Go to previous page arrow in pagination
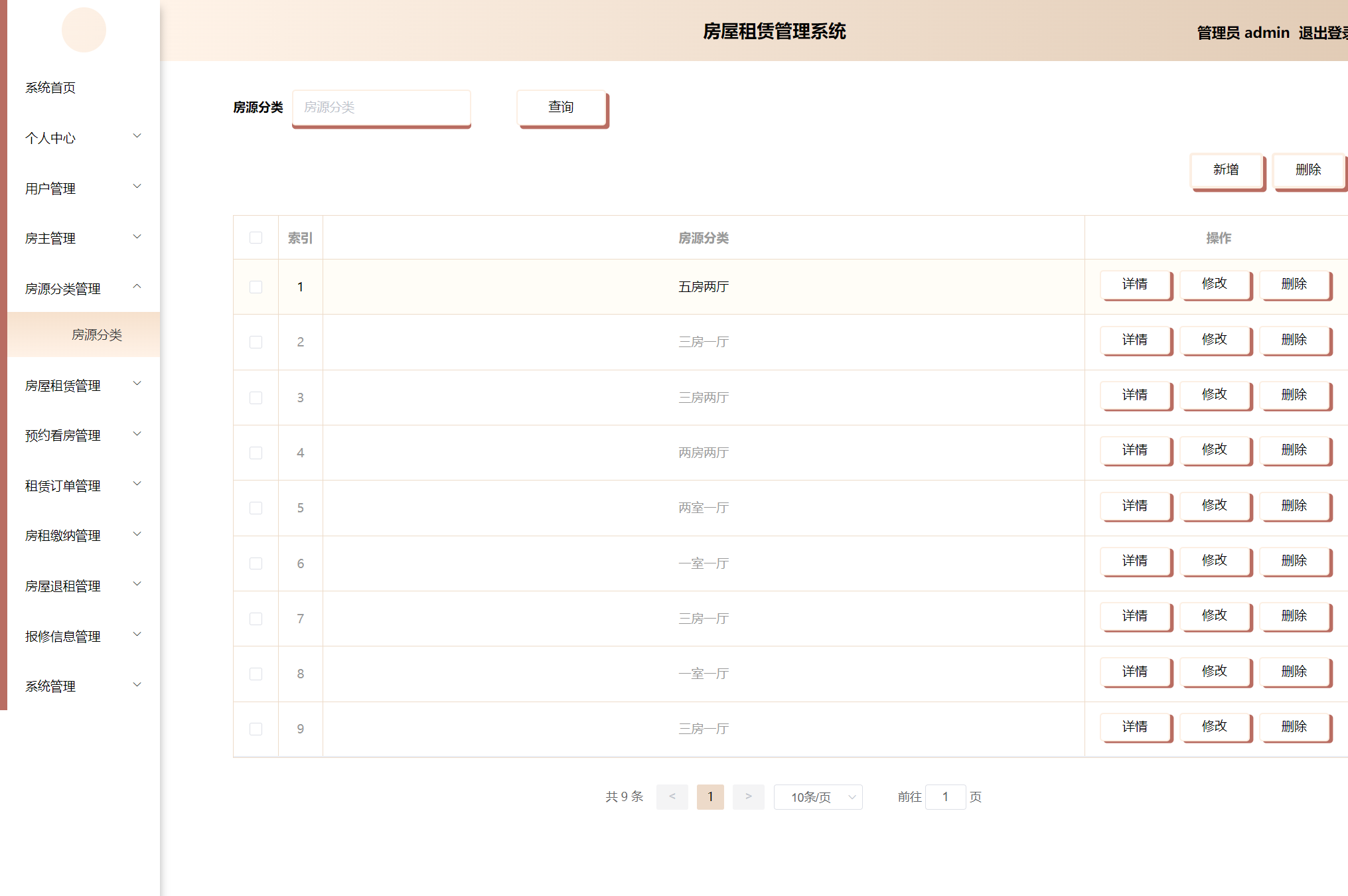Screen dimensions: 1348x896 tap(672, 796)
